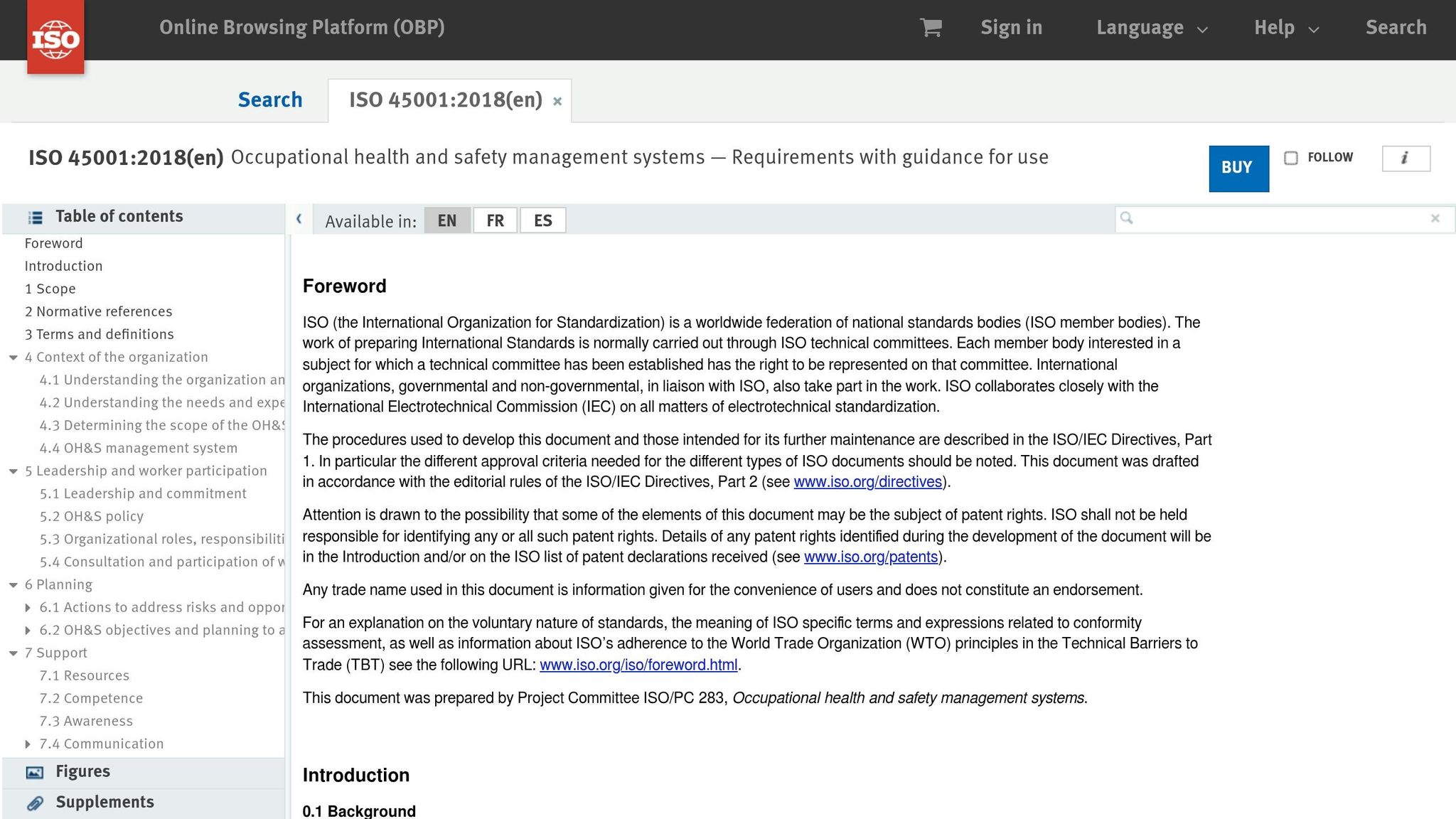Toggle the FOLLOW checkbox
Image resolution: width=1456 pixels, height=819 pixels.
[x=1291, y=158]
